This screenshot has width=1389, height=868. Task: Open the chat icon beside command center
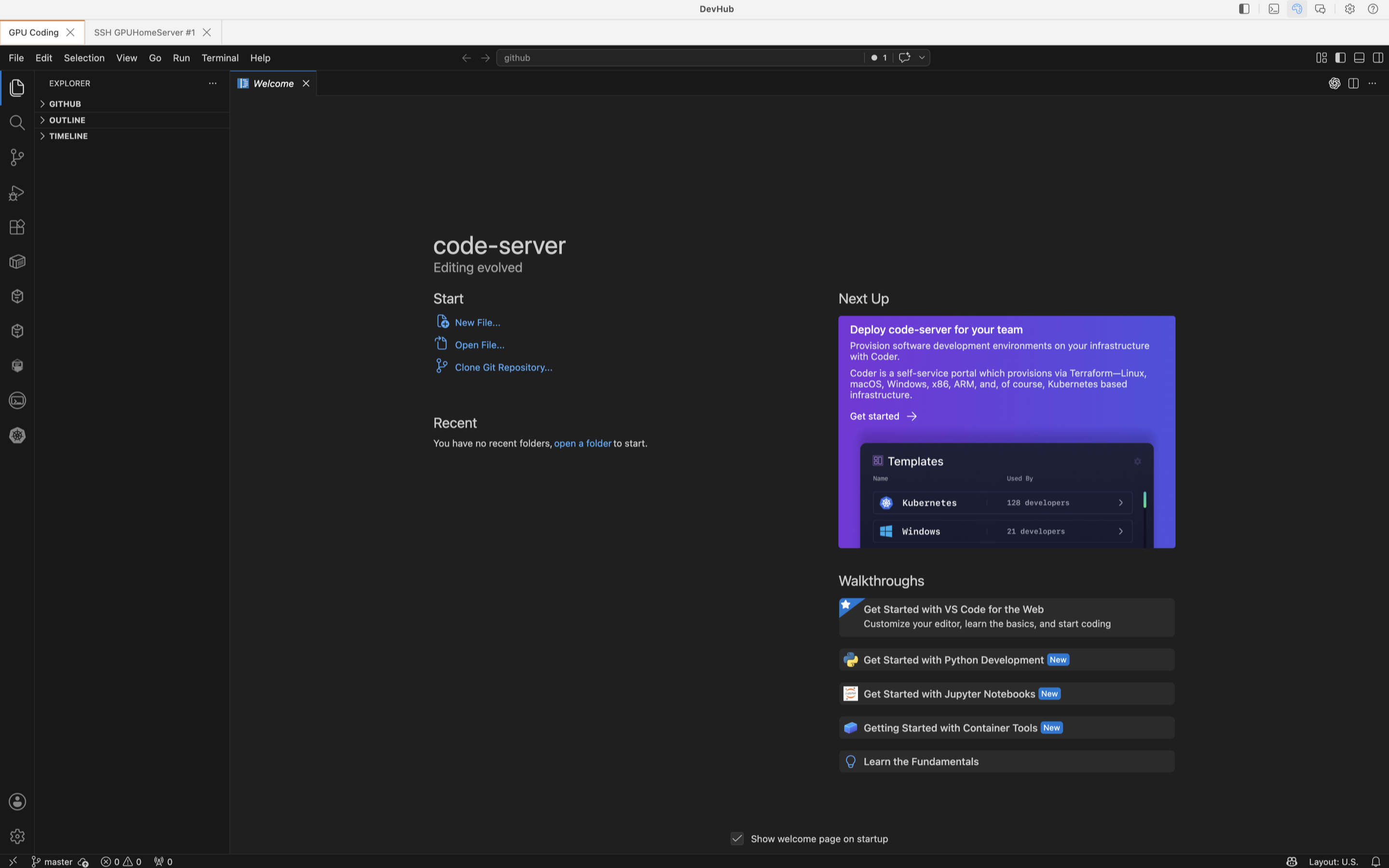[x=905, y=58]
